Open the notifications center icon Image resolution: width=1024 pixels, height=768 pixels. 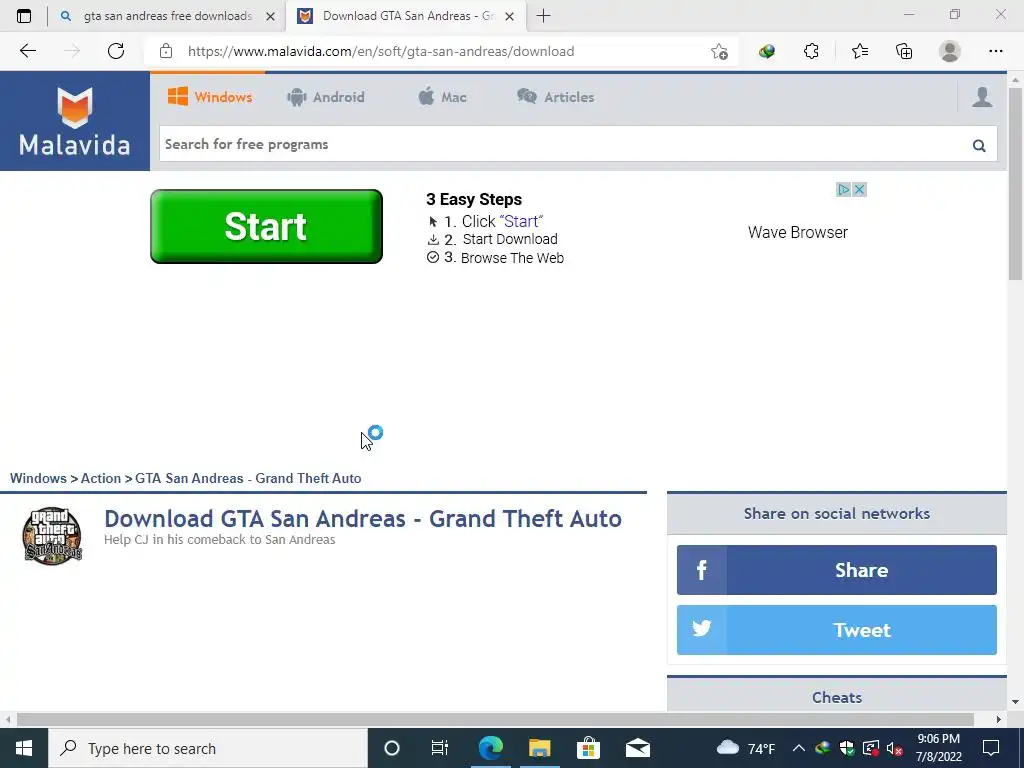[991, 748]
